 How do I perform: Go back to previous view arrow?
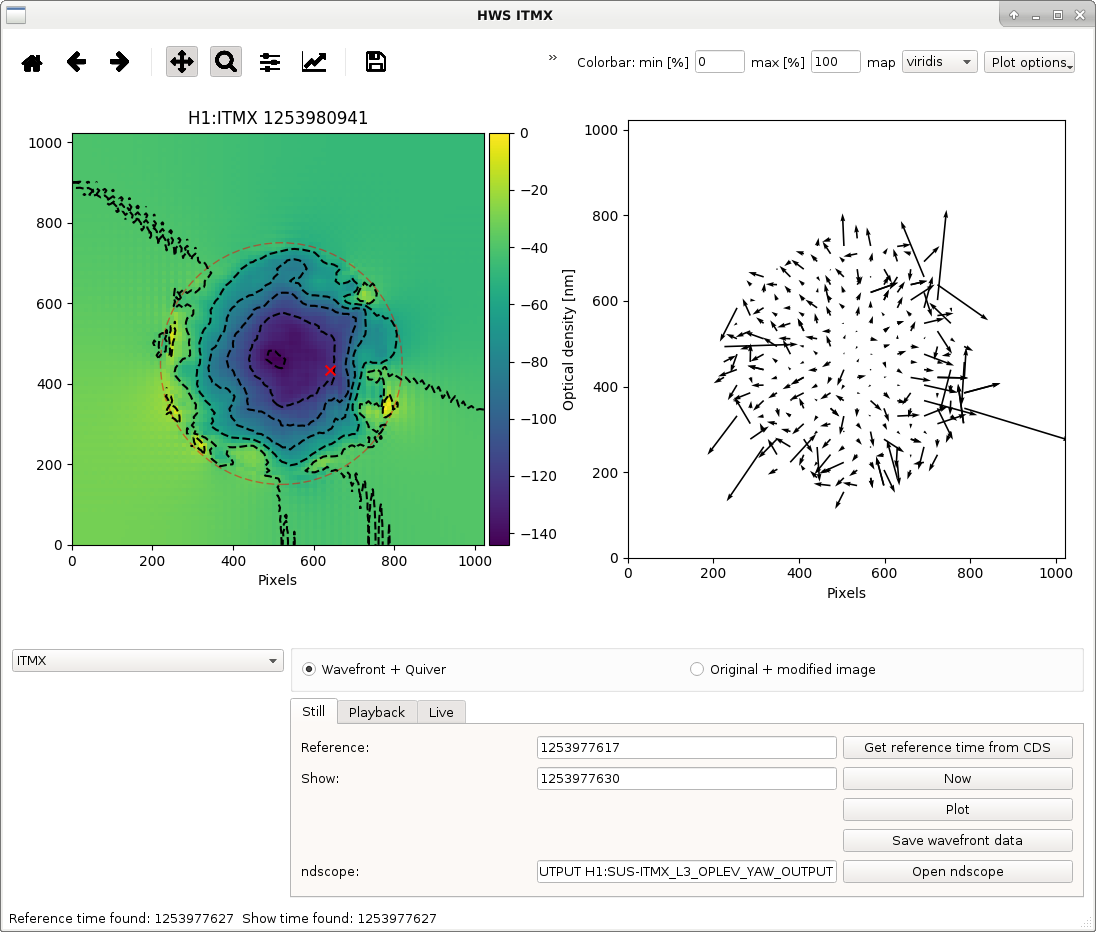pos(76,62)
